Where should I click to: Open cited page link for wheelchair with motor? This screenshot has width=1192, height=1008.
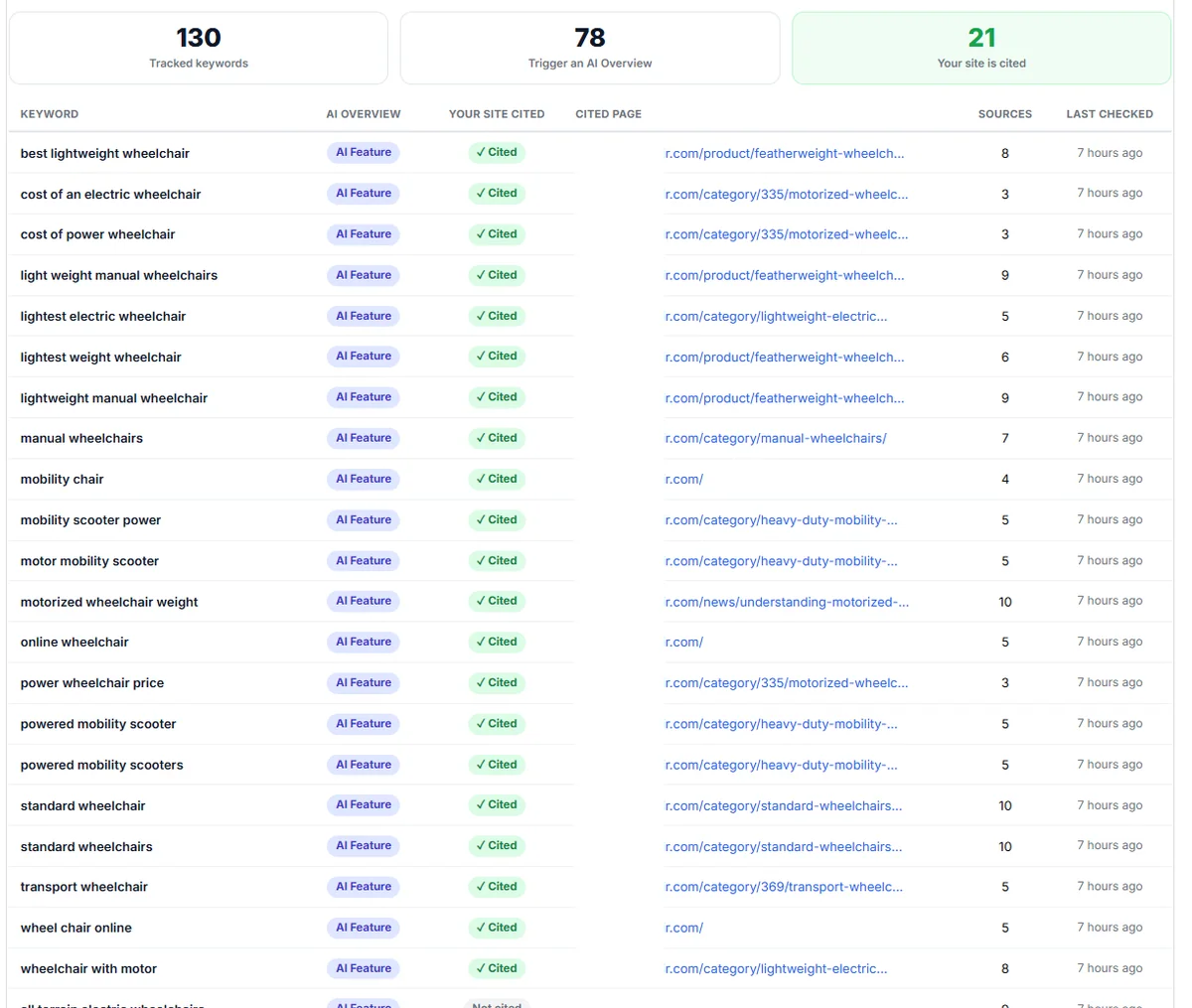(x=776, y=968)
